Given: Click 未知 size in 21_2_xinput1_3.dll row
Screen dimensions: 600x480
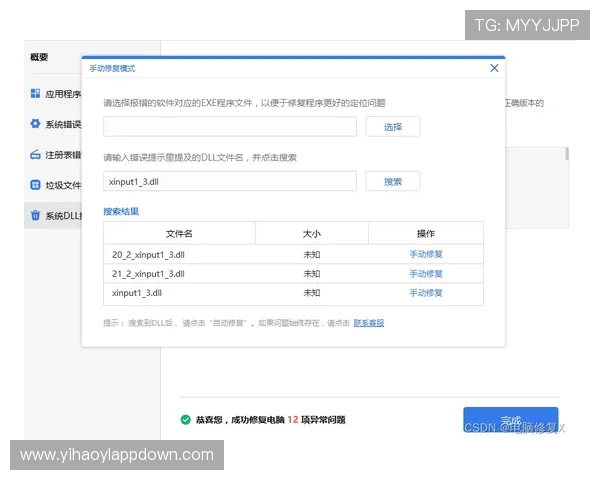Looking at the screenshot, I should coord(311,274).
